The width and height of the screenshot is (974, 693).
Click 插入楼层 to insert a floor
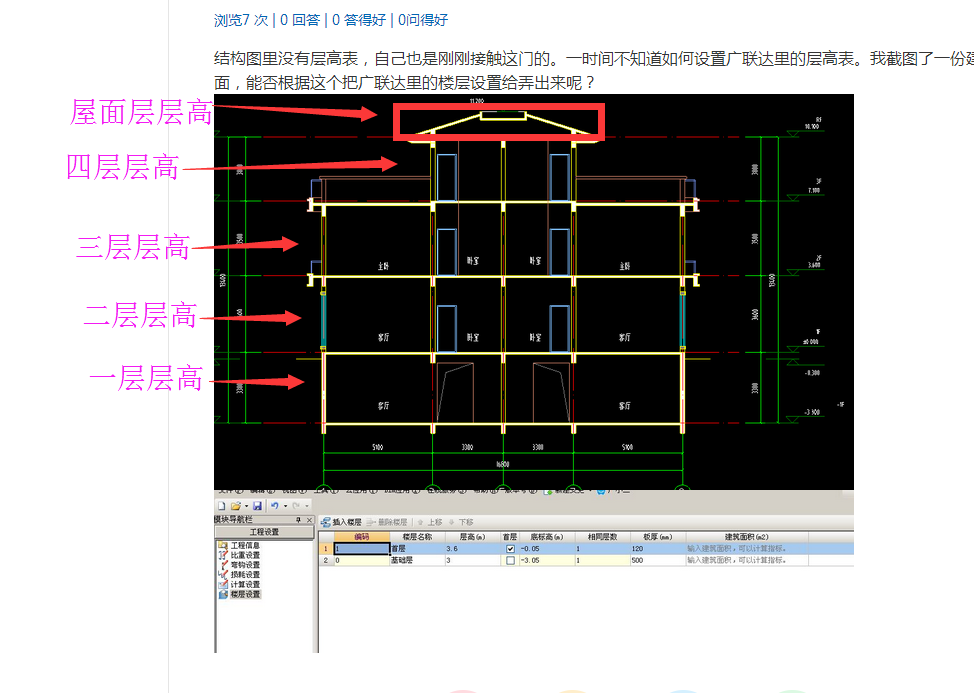(x=341, y=522)
